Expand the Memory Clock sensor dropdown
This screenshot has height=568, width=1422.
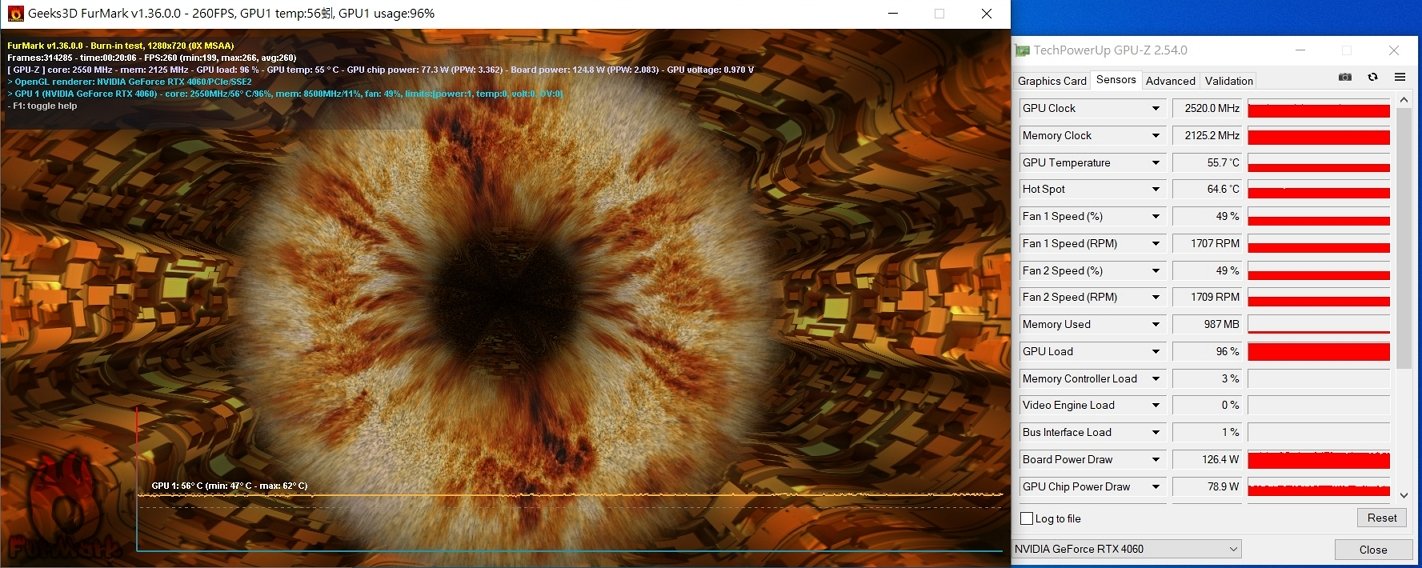point(1156,135)
